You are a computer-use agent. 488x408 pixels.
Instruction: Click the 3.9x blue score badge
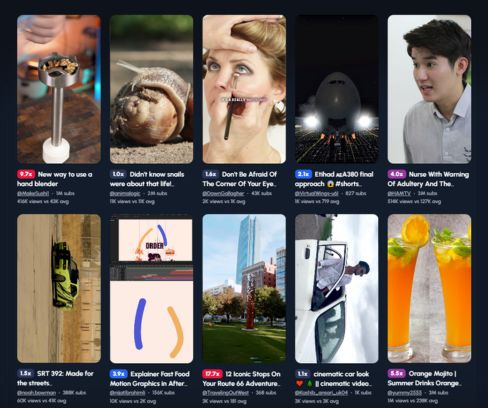point(118,374)
